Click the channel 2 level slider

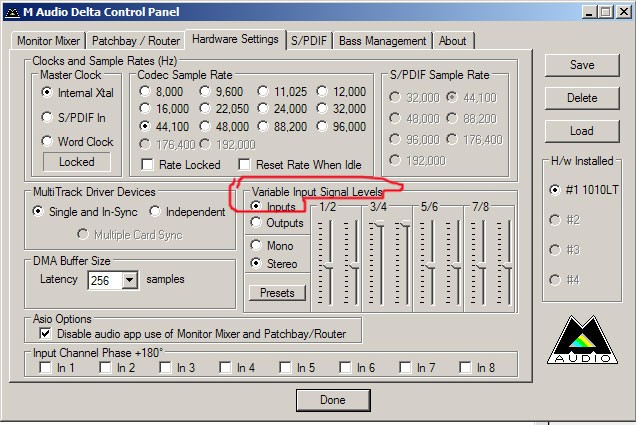pos(356,266)
